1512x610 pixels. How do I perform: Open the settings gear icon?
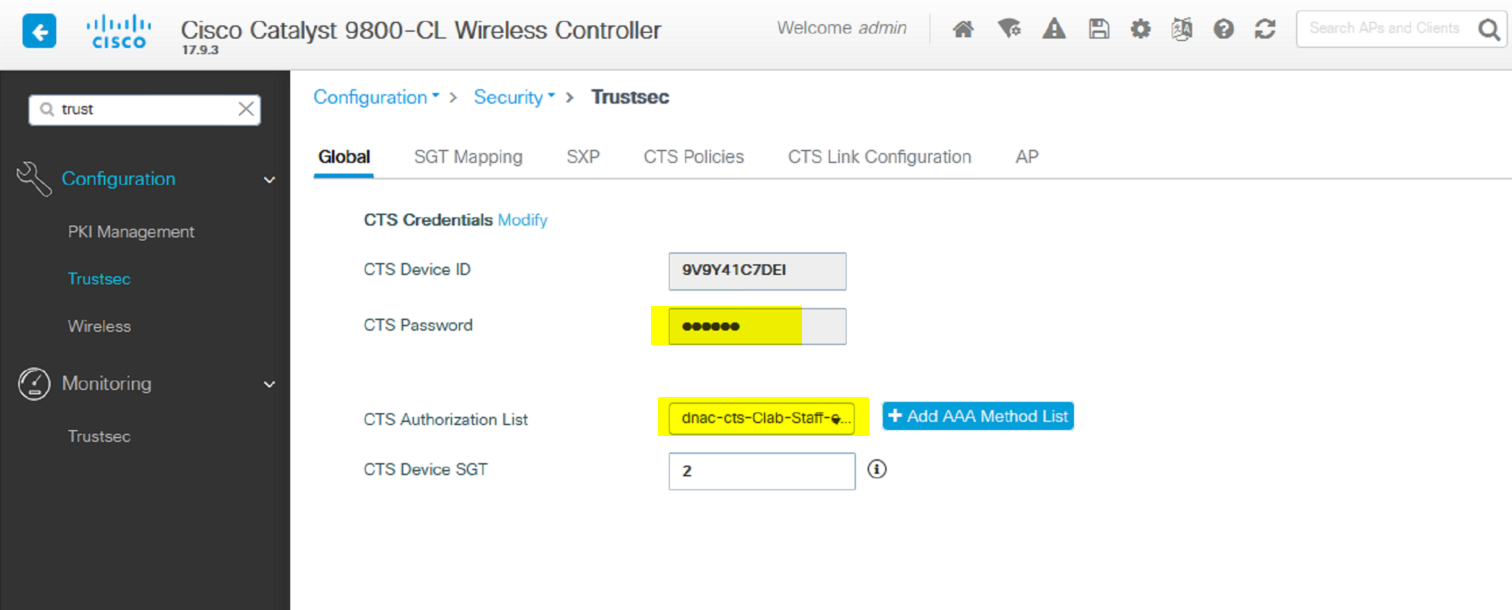[1140, 30]
